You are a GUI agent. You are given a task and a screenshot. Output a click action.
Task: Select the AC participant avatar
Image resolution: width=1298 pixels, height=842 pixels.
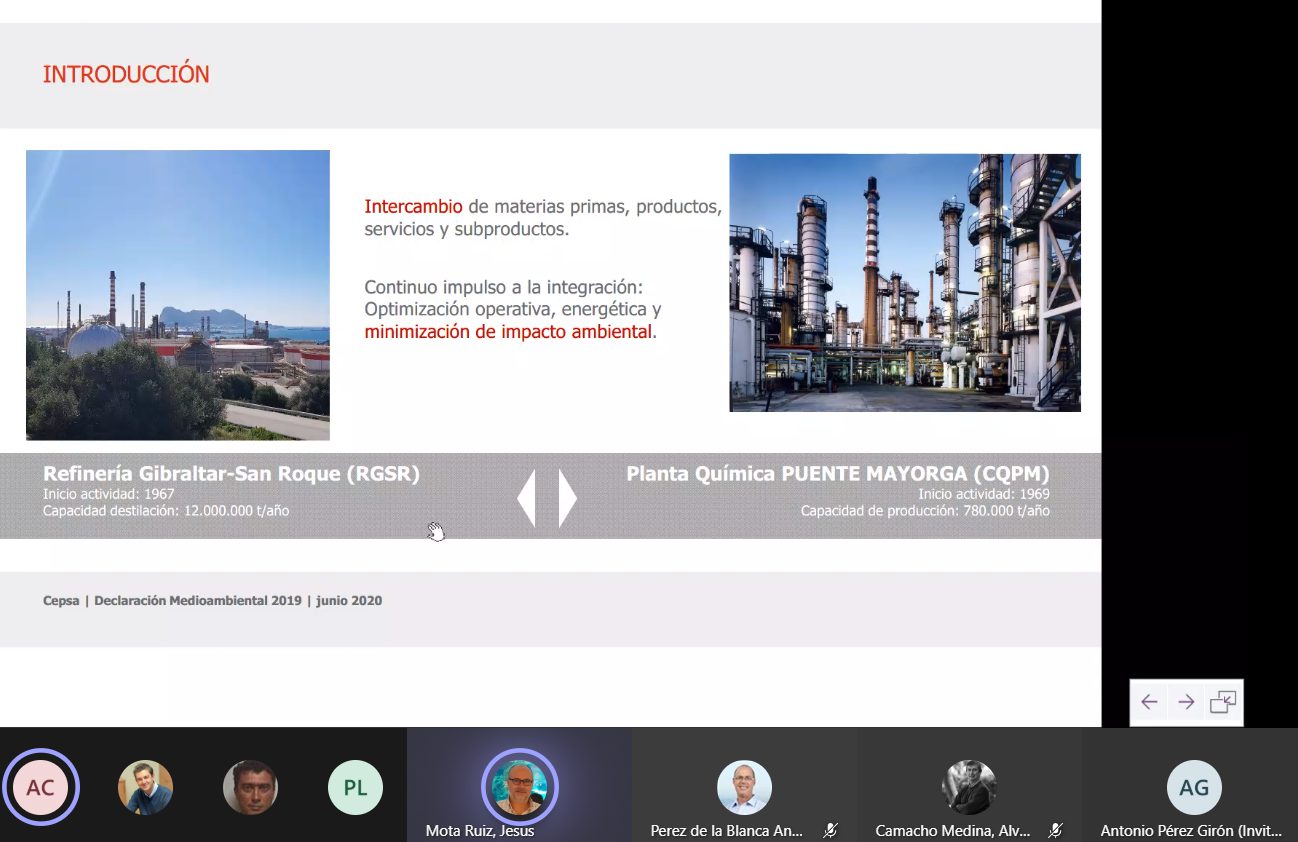coord(41,787)
